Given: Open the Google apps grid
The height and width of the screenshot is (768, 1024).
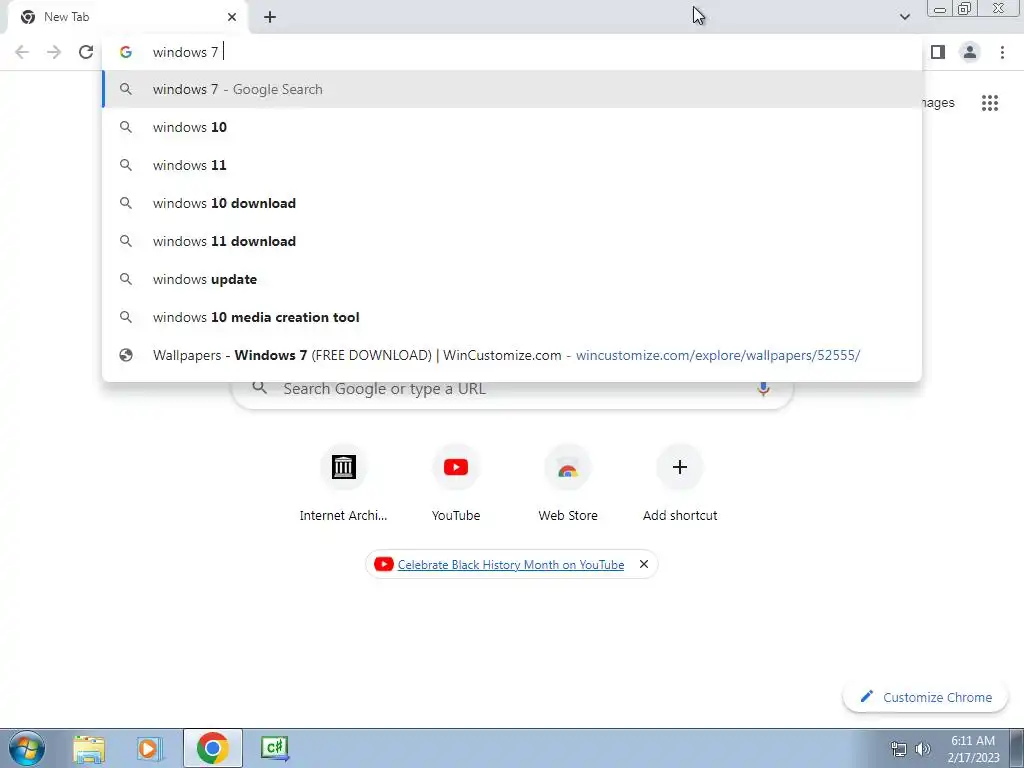Looking at the screenshot, I should 990,103.
